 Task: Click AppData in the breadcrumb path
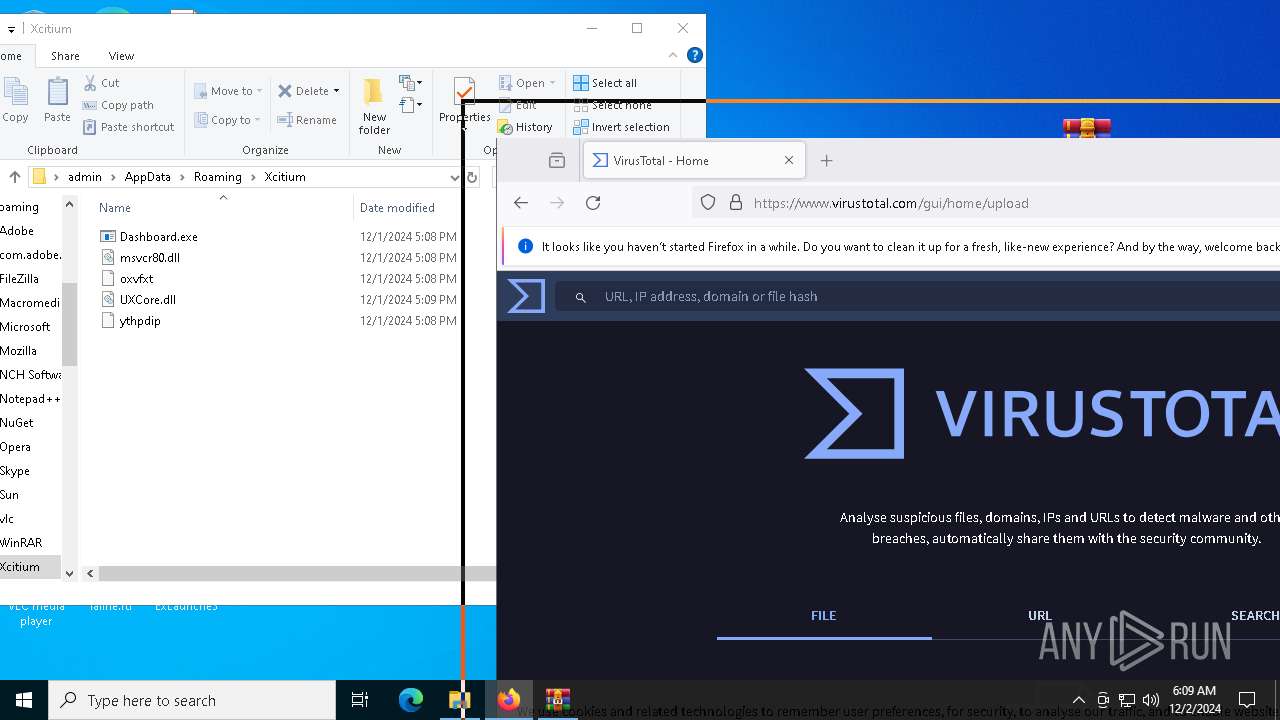click(148, 177)
